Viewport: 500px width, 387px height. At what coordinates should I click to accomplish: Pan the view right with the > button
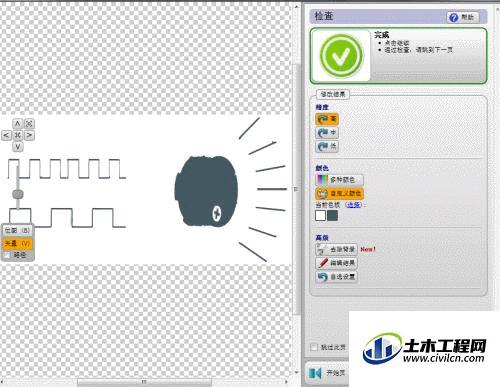(x=29, y=135)
